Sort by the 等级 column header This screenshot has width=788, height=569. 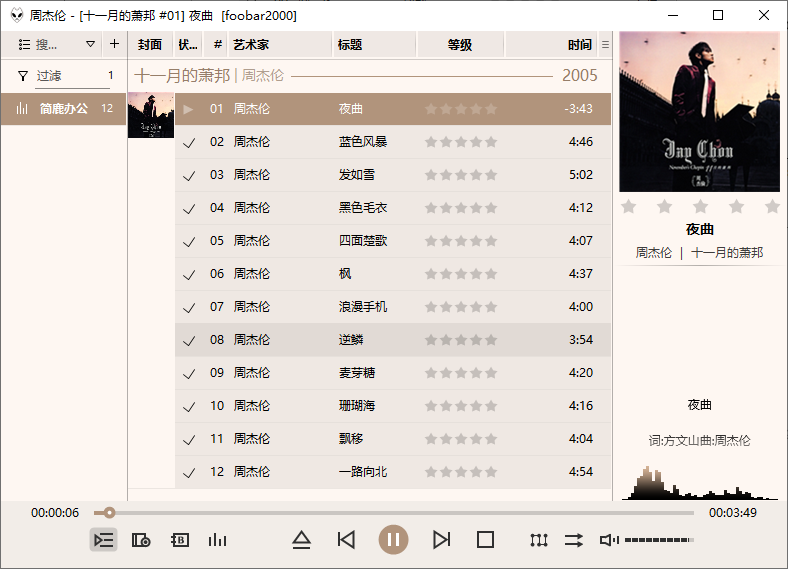460,45
